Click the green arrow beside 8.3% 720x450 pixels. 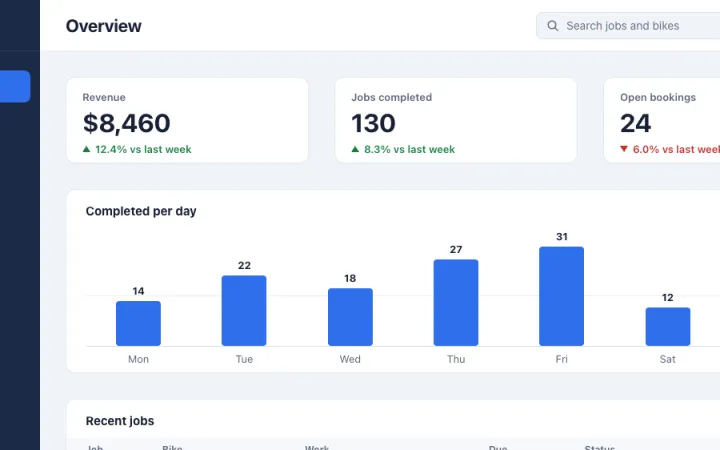click(355, 149)
